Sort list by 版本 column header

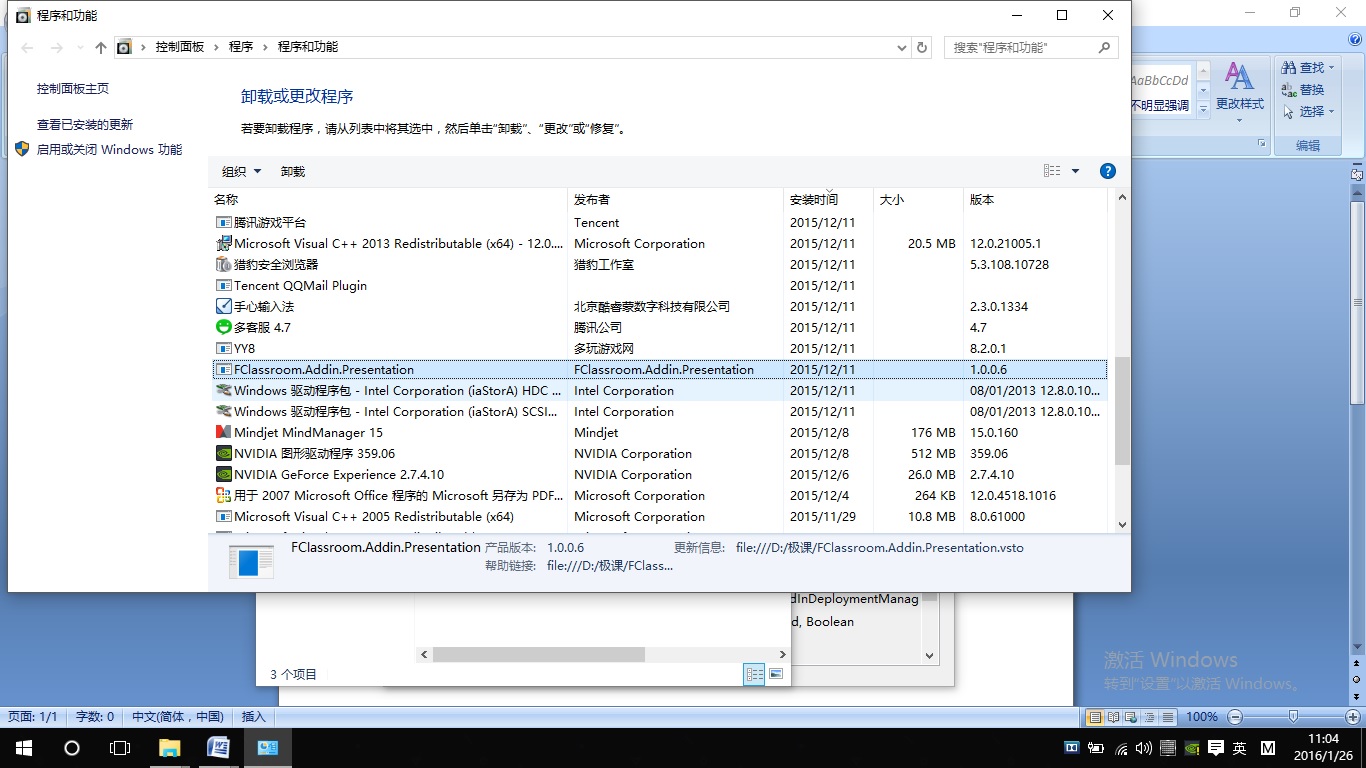coord(1036,200)
